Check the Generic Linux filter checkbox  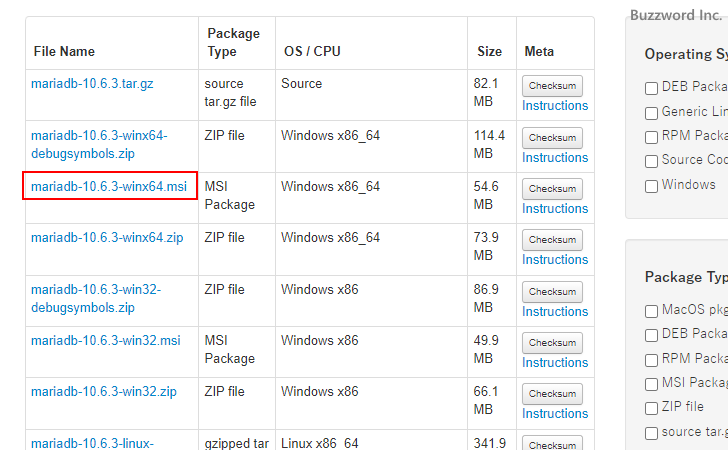coord(652,113)
